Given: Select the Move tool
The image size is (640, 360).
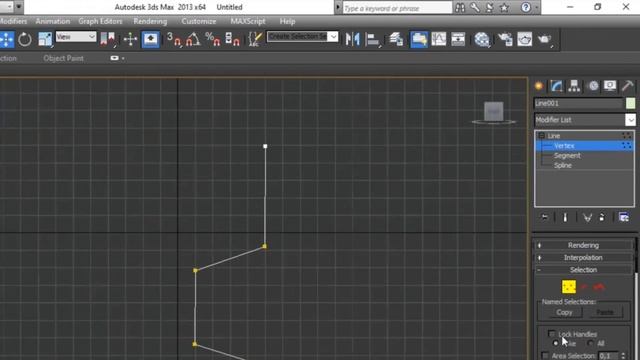Looking at the screenshot, I should coord(7,40).
